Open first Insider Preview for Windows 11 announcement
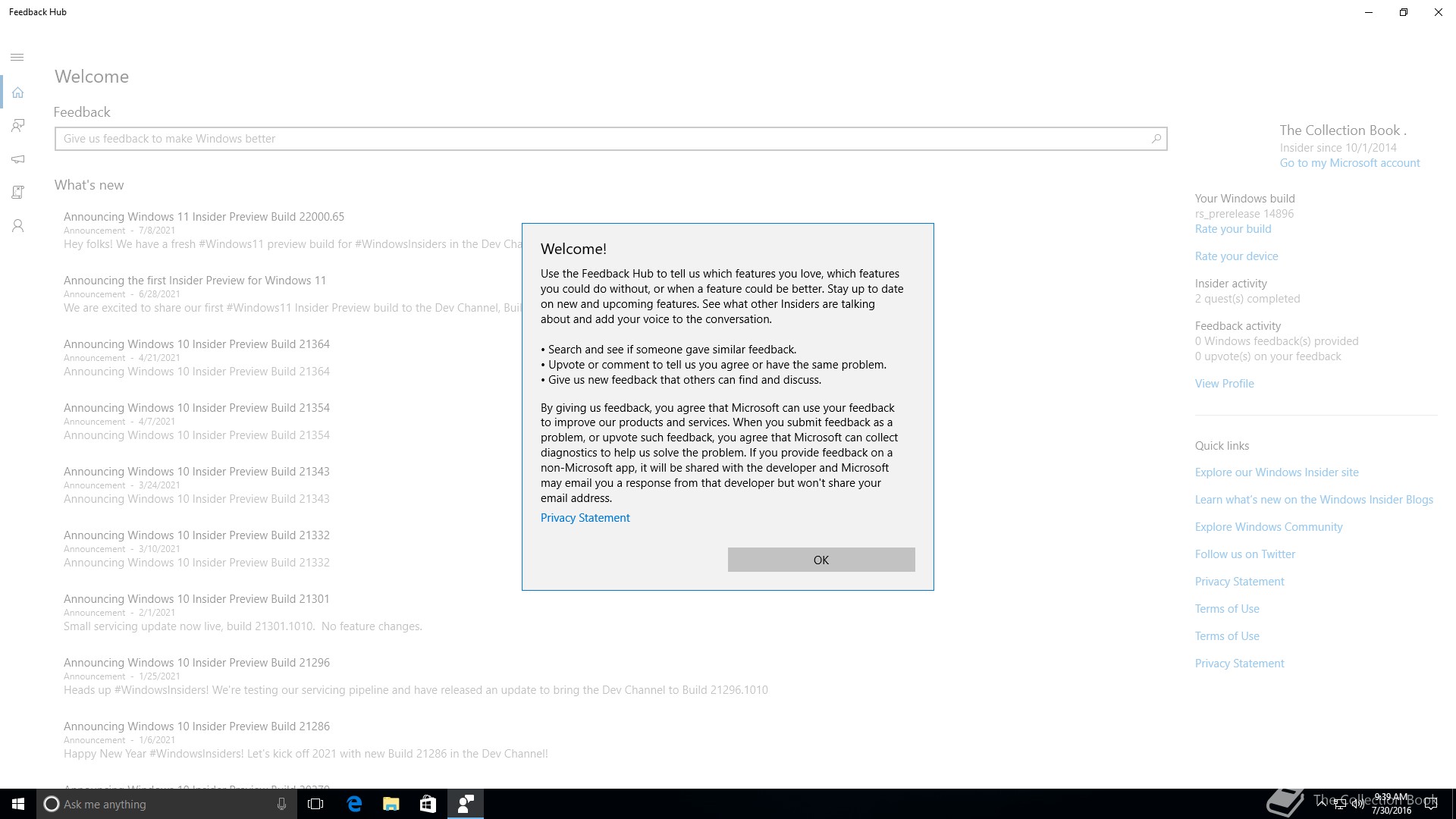 pyautogui.click(x=195, y=281)
